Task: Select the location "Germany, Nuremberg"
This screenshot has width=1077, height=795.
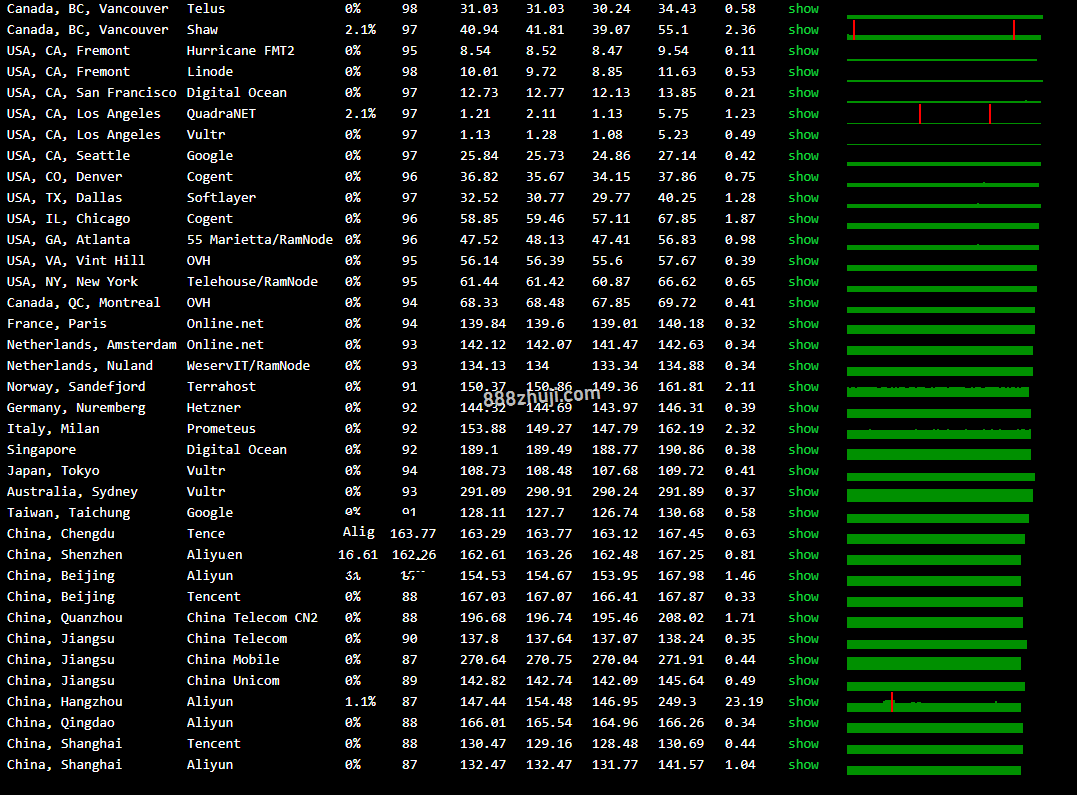Action: 76,407
